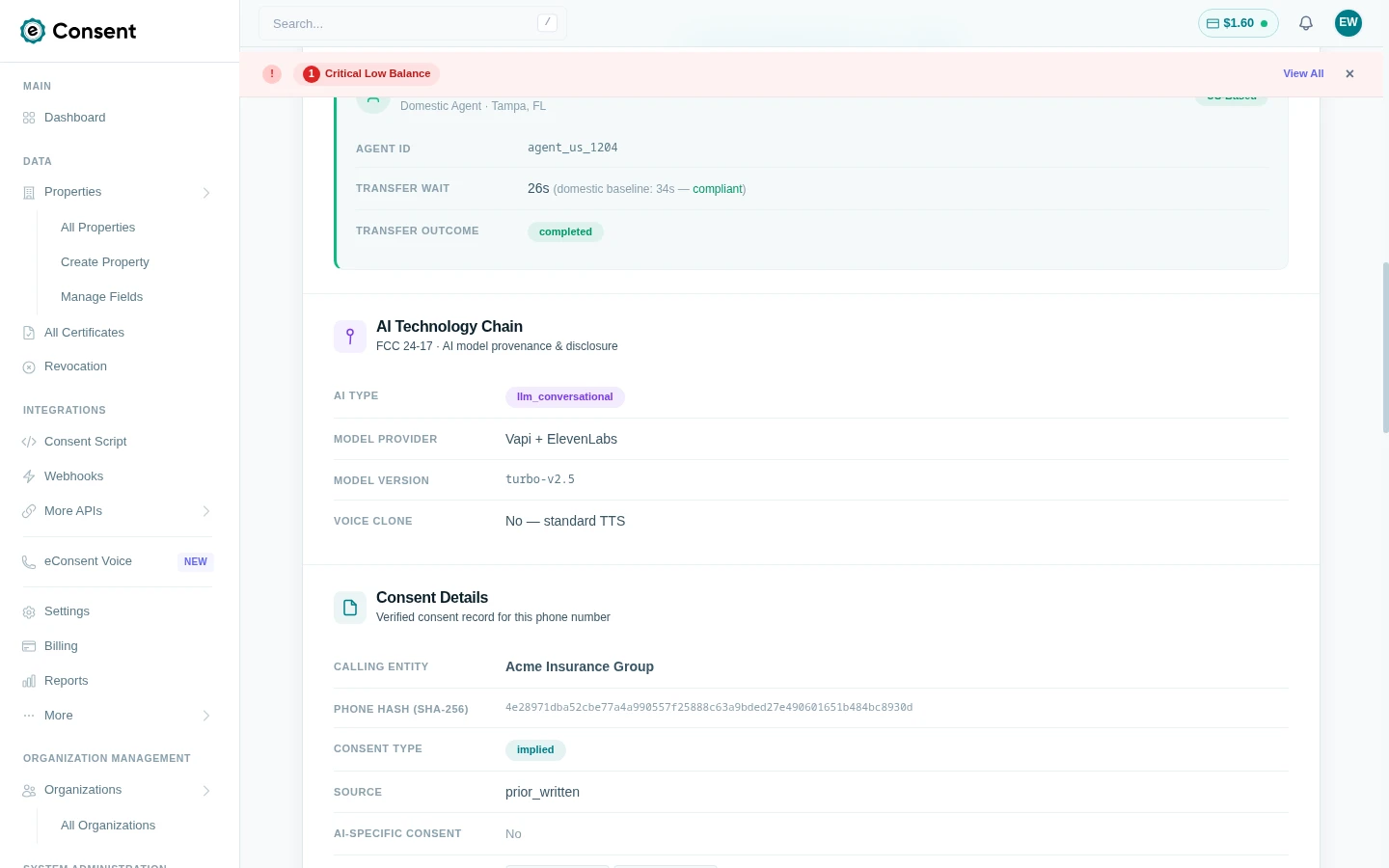This screenshot has height=868, width=1389.
Task: Open Settings from the sidebar
Action: coord(67,611)
